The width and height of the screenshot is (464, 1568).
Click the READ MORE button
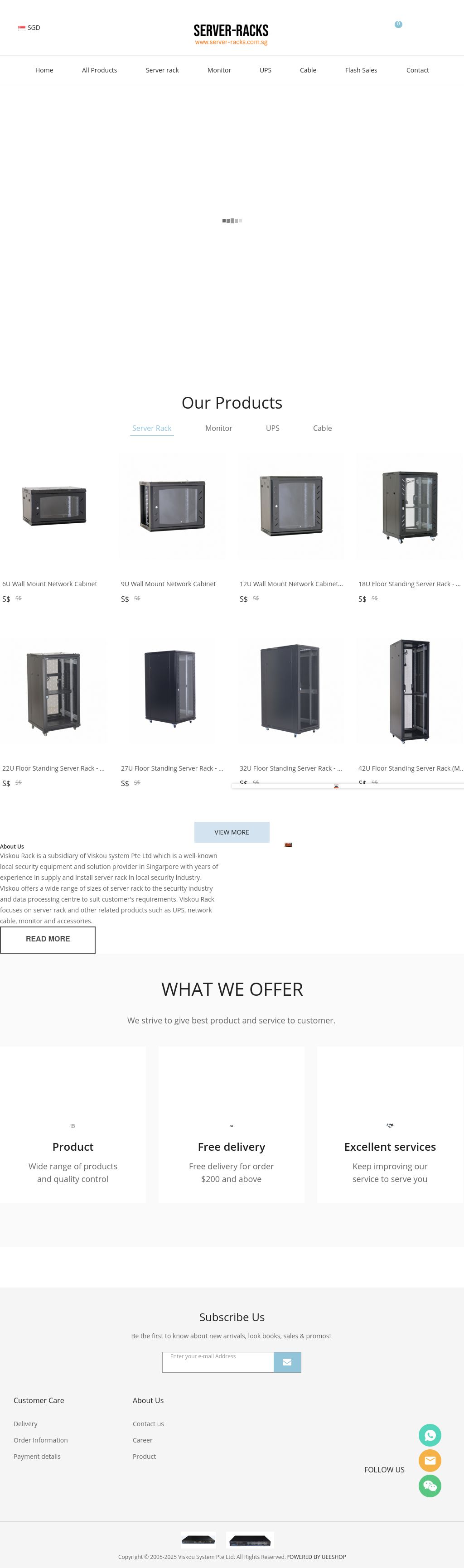[x=48, y=940]
